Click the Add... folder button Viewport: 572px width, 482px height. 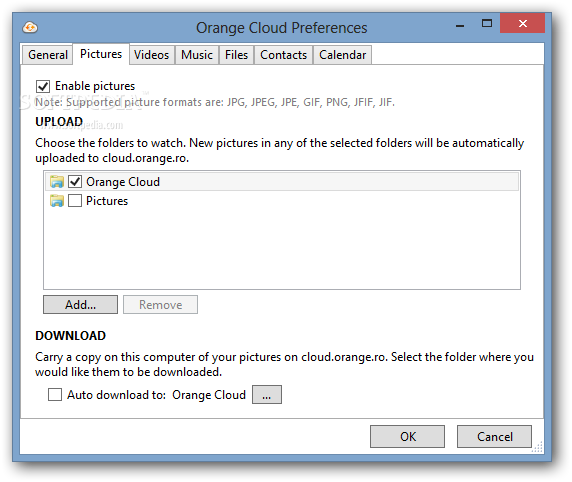tap(80, 304)
